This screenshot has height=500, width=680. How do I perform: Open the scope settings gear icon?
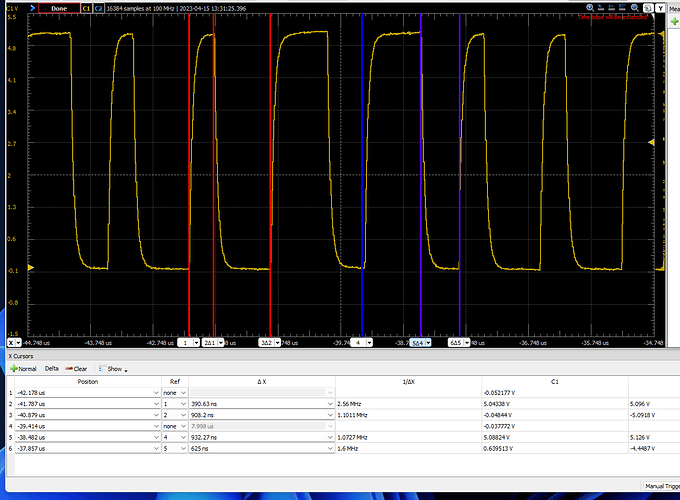tap(648, 8)
